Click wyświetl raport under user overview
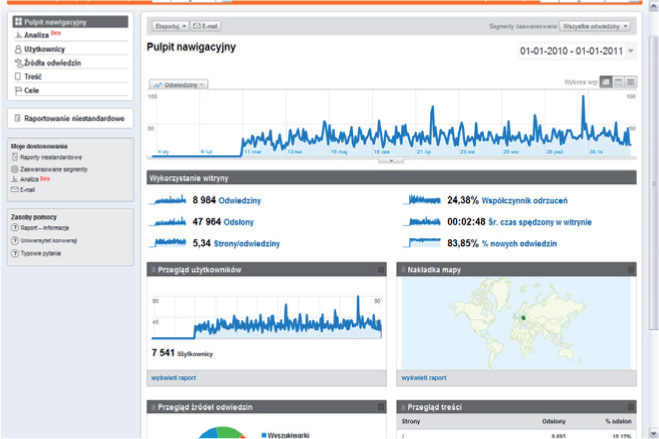 pyautogui.click(x=174, y=378)
